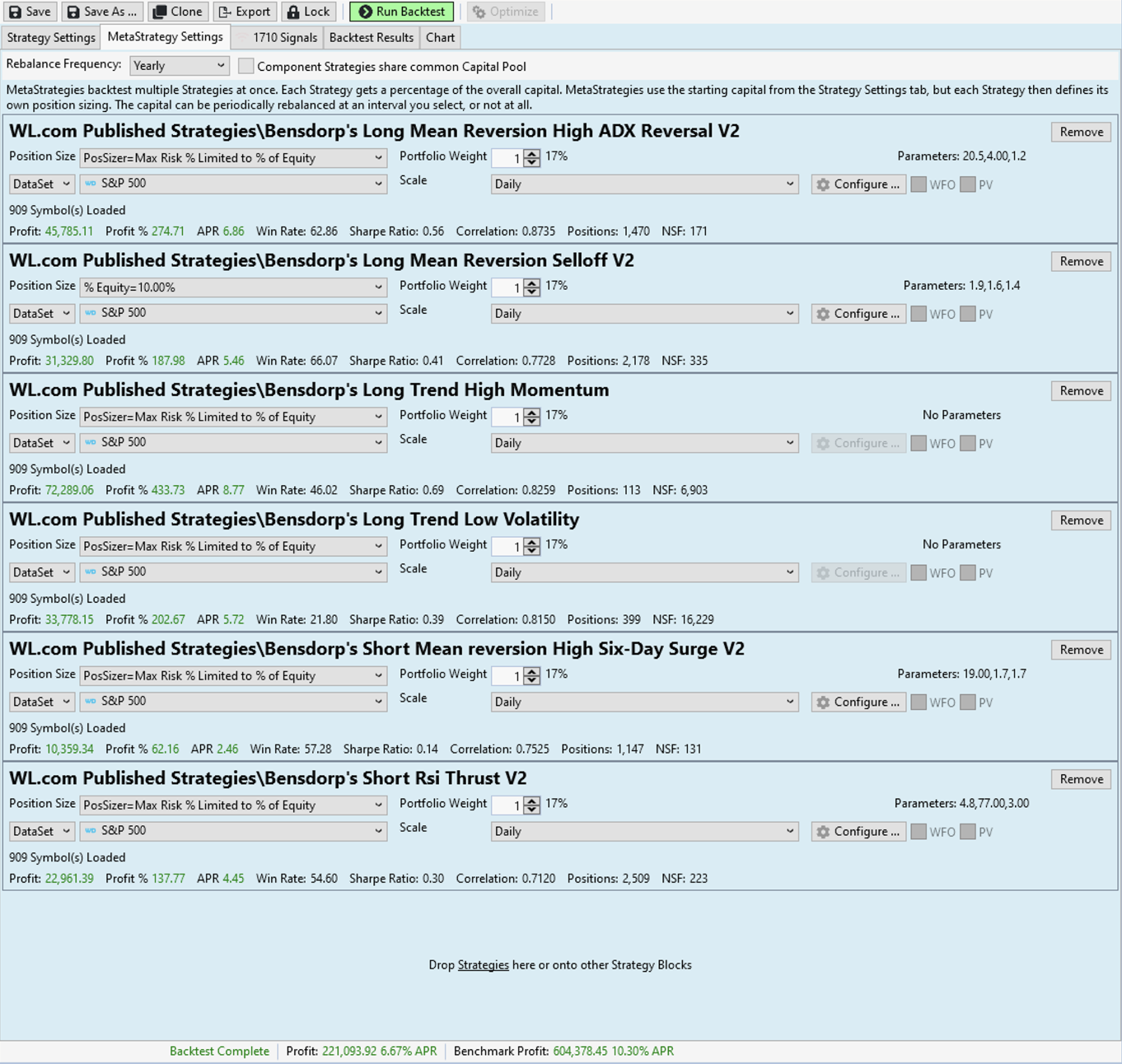Open Position Size dropdown showing % Equity=10.00%
The image size is (1122, 1064).
[x=233, y=287]
